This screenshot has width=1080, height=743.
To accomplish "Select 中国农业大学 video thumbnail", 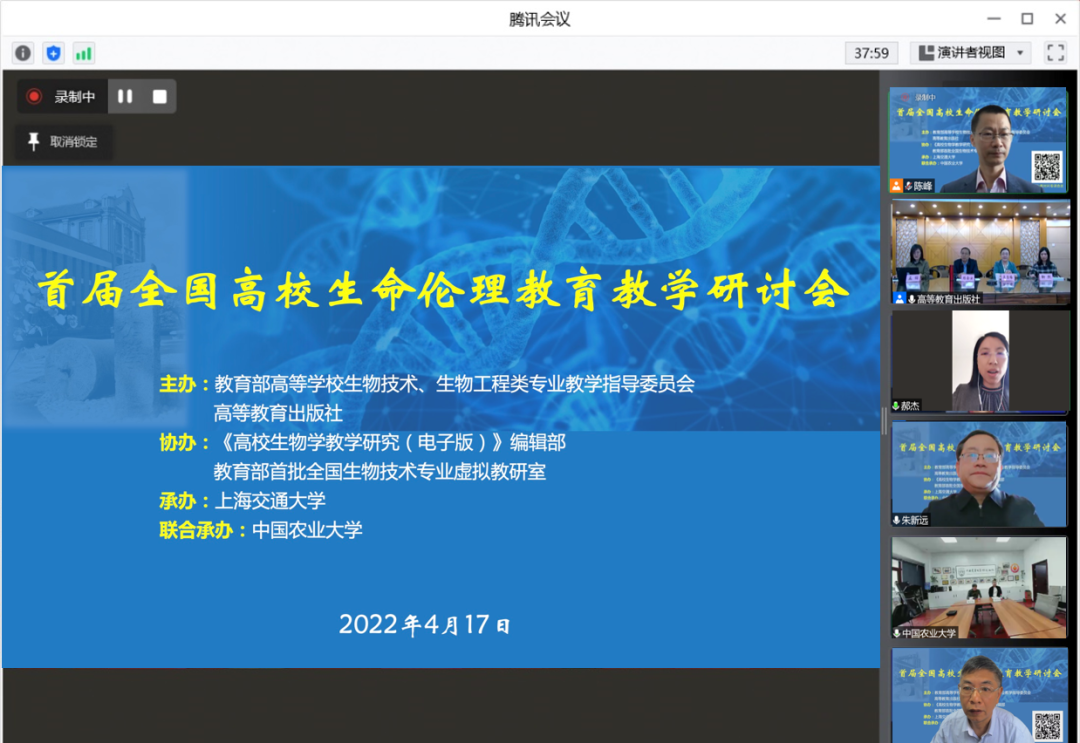I will [x=979, y=588].
